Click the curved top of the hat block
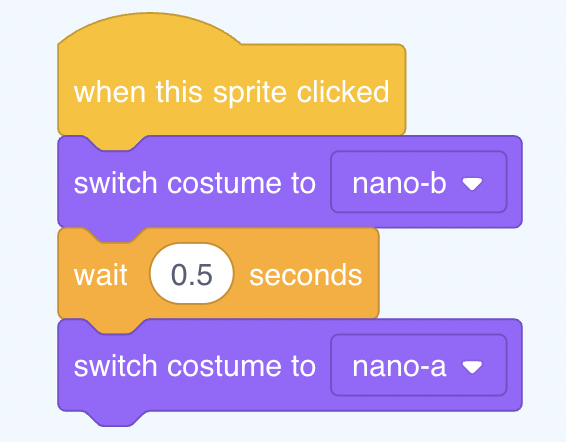The width and height of the screenshot is (566, 442). (150, 27)
